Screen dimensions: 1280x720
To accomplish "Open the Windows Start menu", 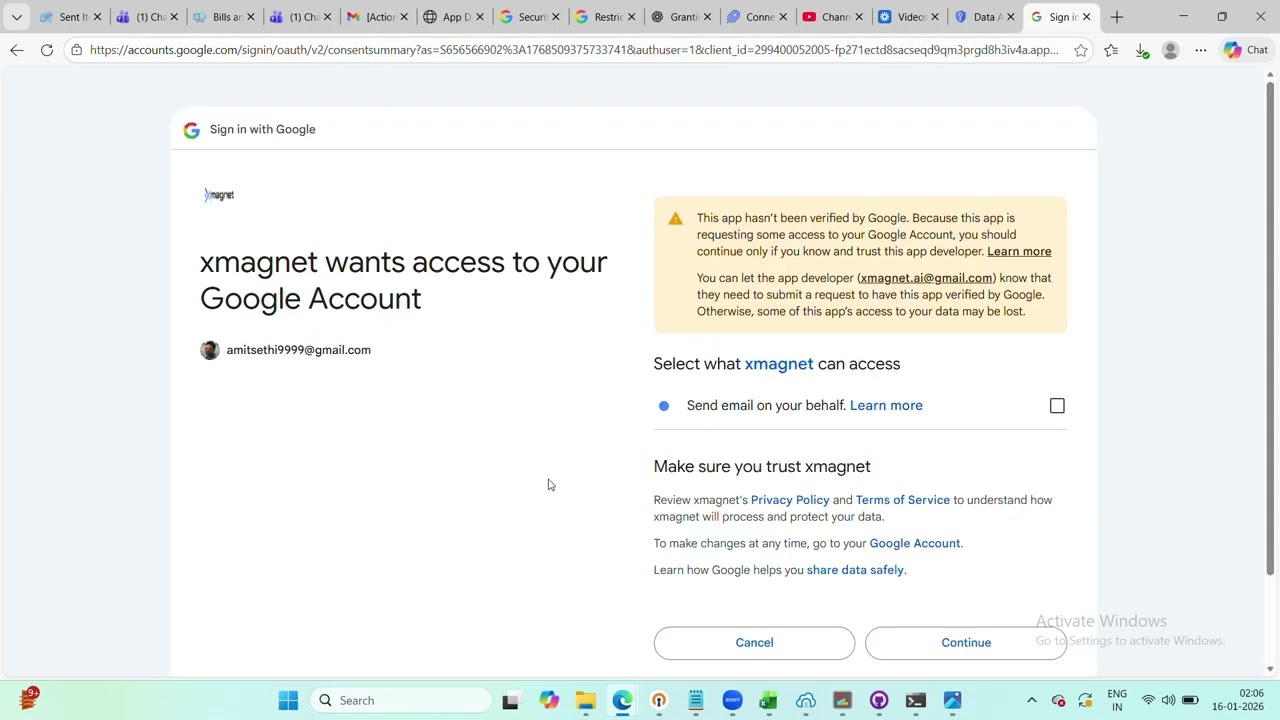I will click(x=288, y=700).
